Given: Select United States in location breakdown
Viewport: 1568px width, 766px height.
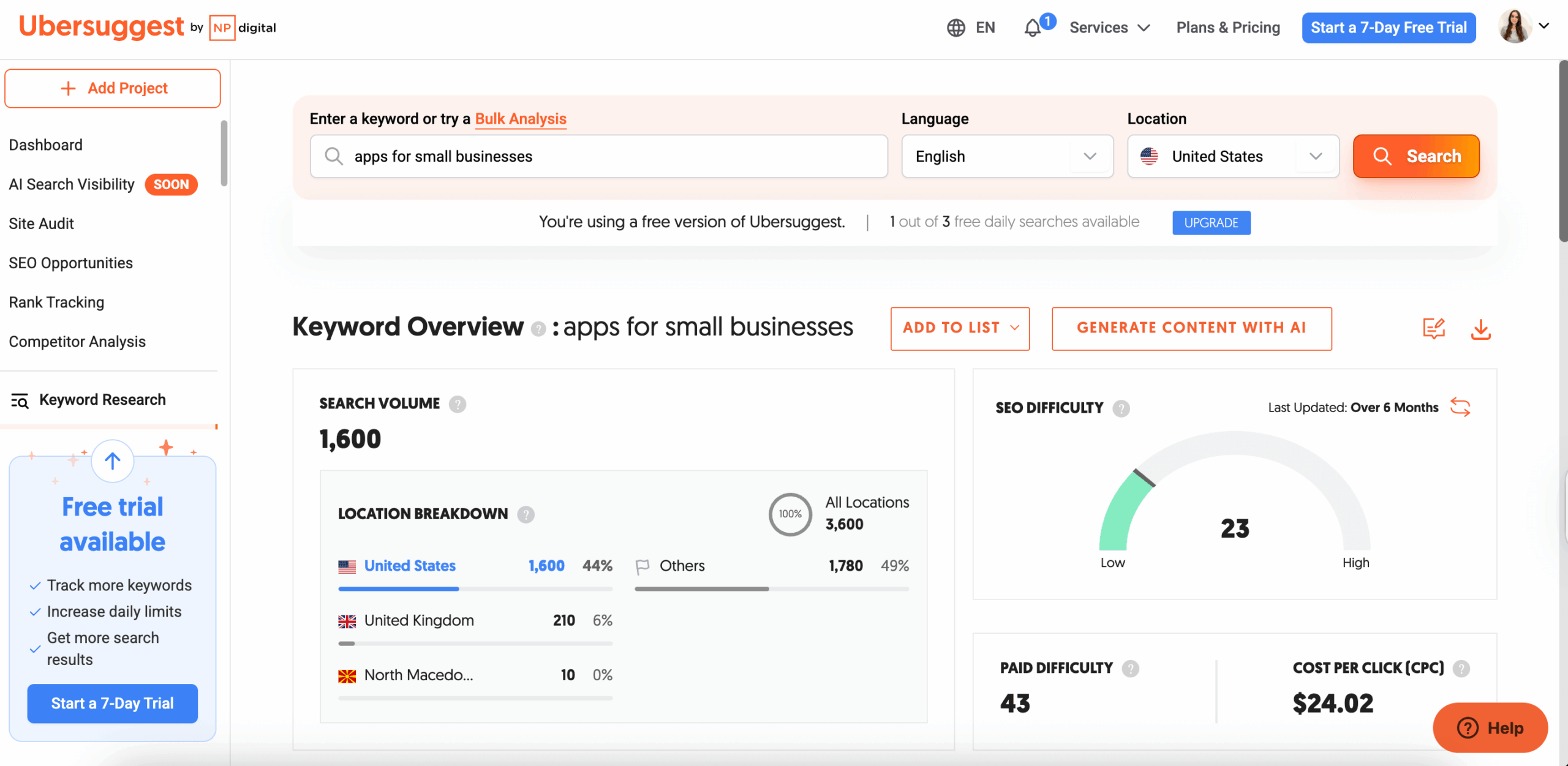Looking at the screenshot, I should pos(410,566).
